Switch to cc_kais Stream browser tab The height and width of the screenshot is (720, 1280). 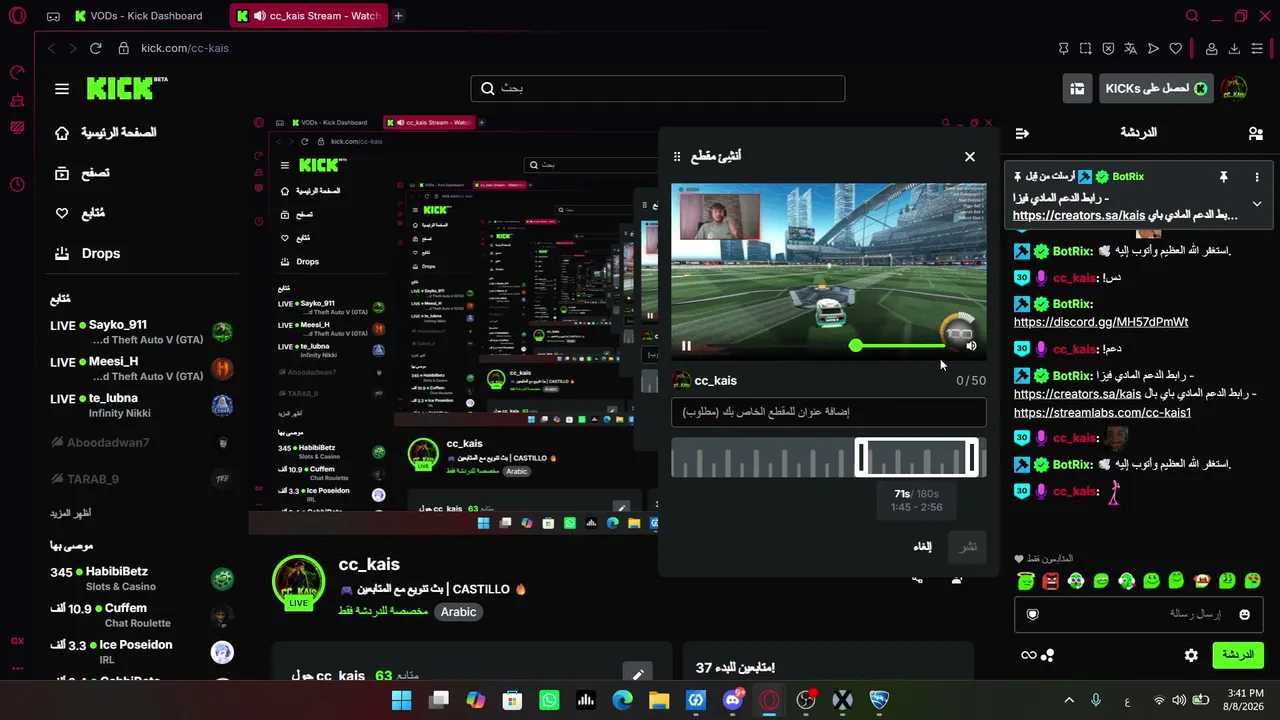tap(308, 16)
